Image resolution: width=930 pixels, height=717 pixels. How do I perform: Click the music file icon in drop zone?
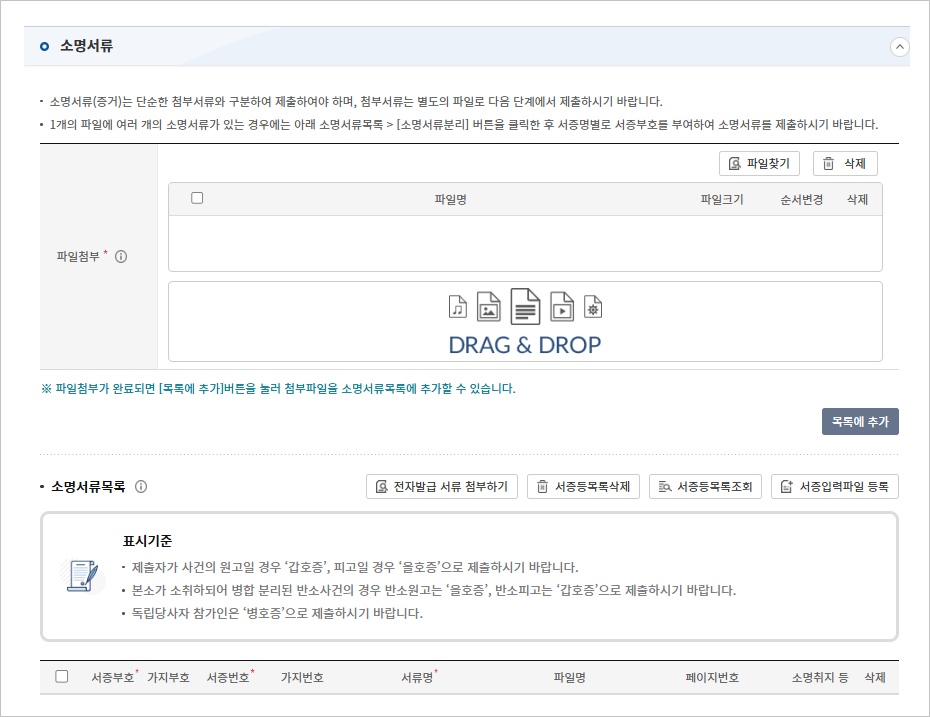tap(457, 306)
